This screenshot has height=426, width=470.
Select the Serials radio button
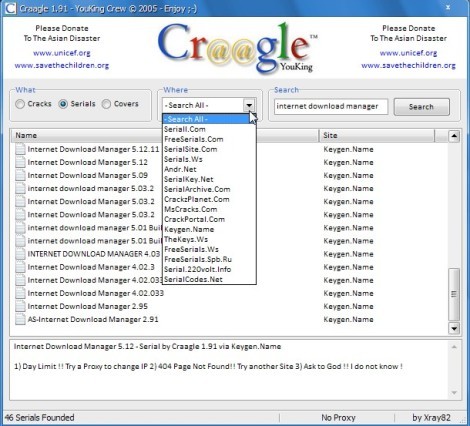coord(63,104)
